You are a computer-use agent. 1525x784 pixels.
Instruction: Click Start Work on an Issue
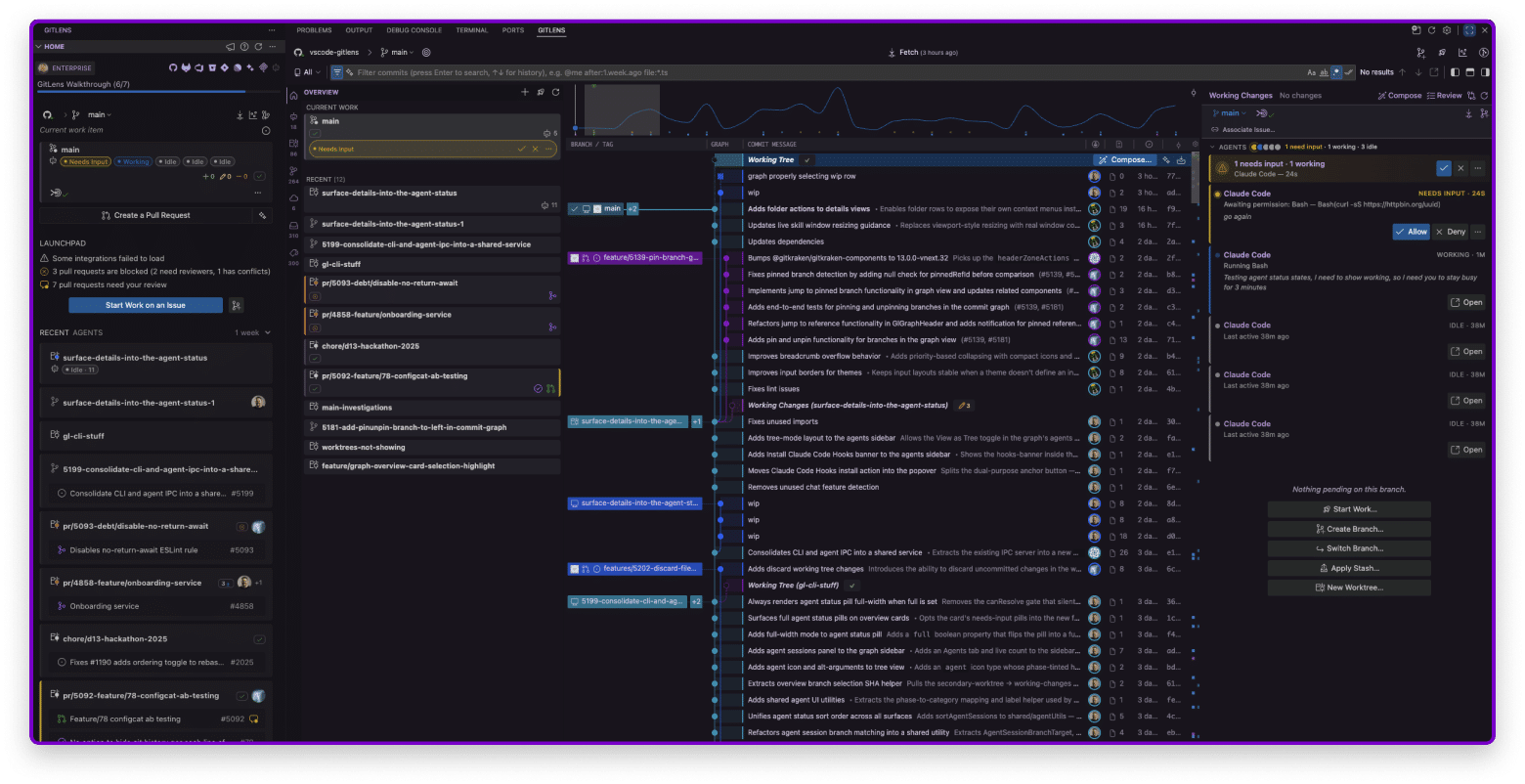(x=146, y=305)
